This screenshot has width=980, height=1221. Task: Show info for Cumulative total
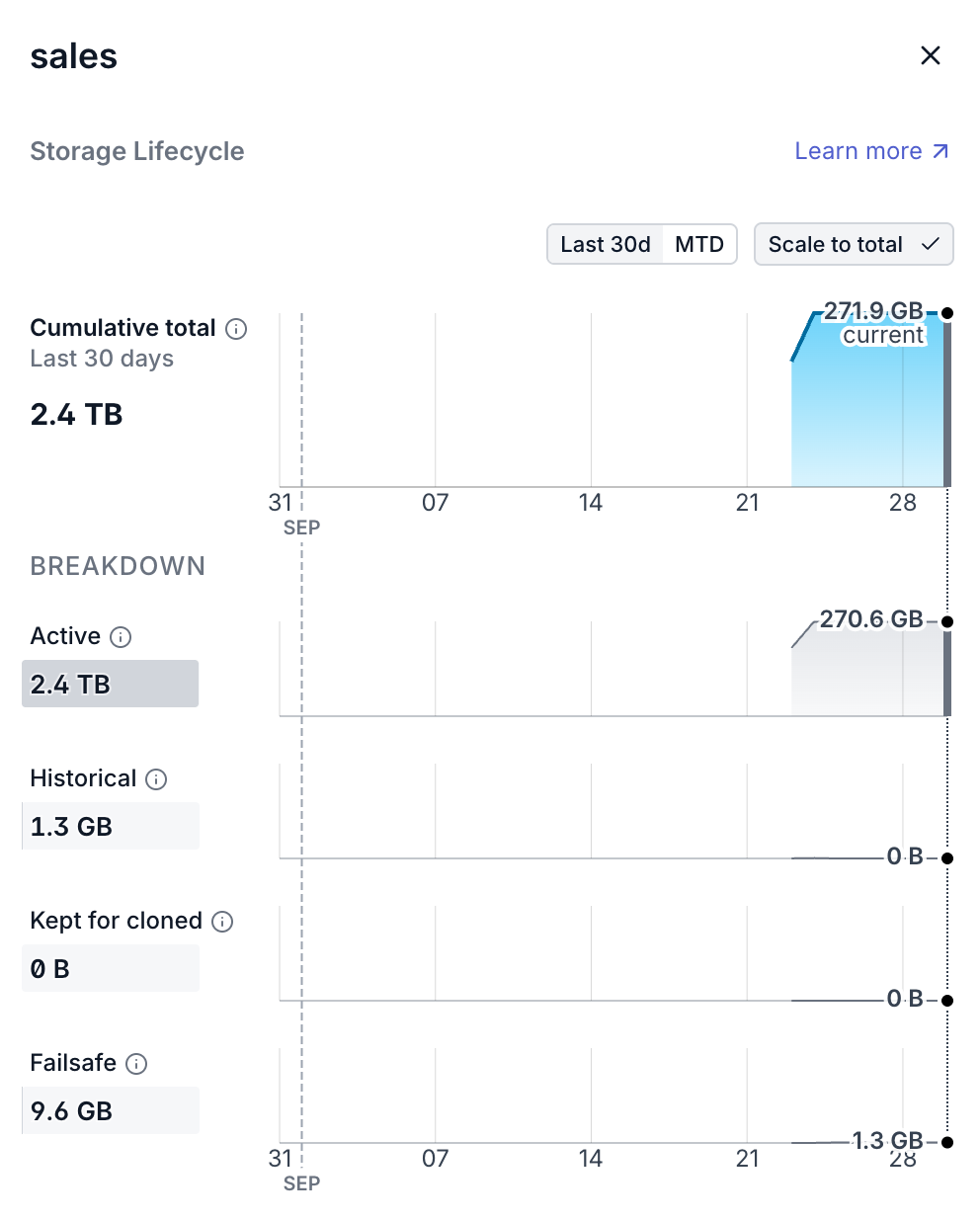click(236, 329)
